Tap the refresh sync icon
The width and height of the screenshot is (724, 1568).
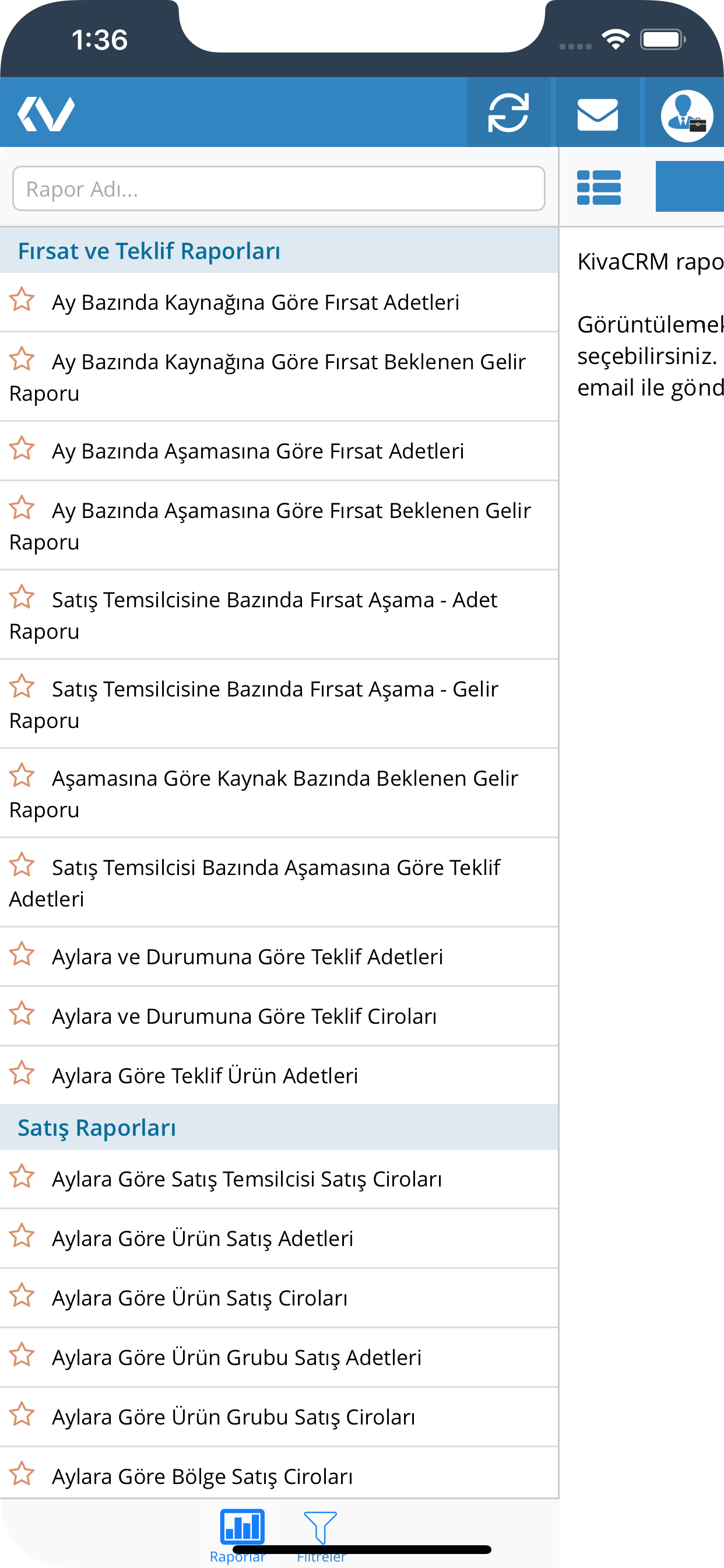pos(508,113)
